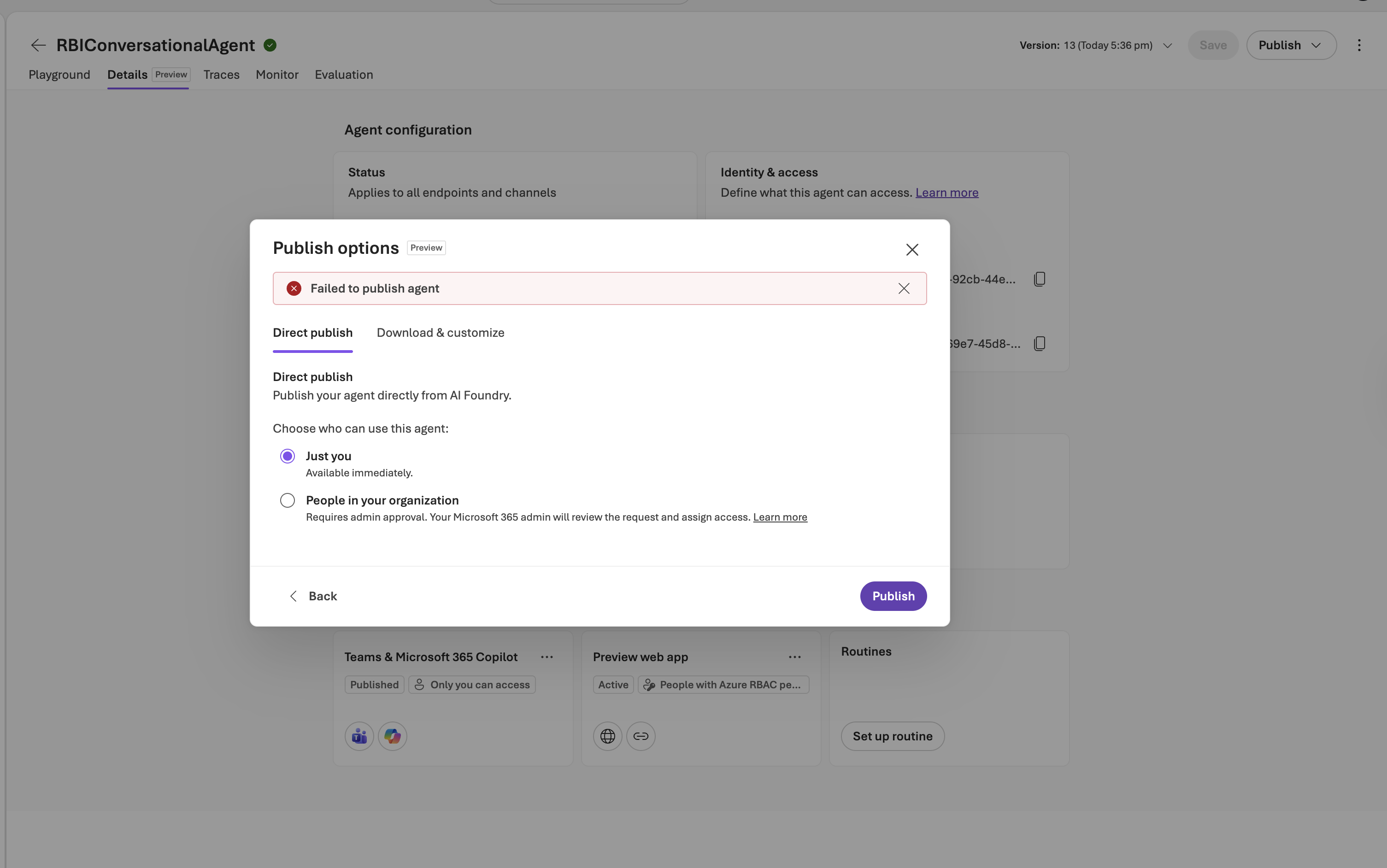
Task: Open Learn more link under Identity & access
Action: (947, 193)
